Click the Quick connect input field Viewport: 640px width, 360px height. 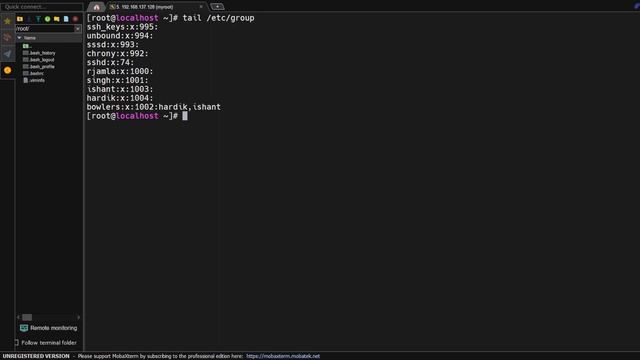pyautogui.click(x=42, y=7)
